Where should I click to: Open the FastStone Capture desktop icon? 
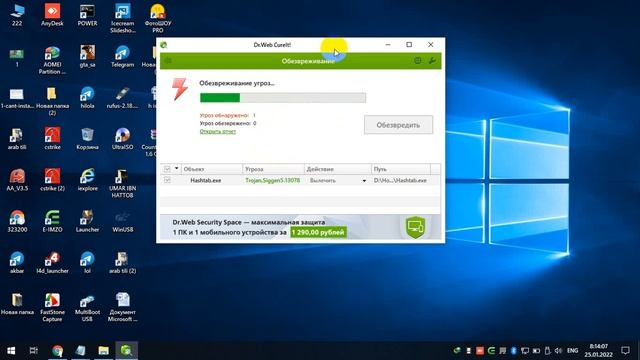click(x=52, y=307)
